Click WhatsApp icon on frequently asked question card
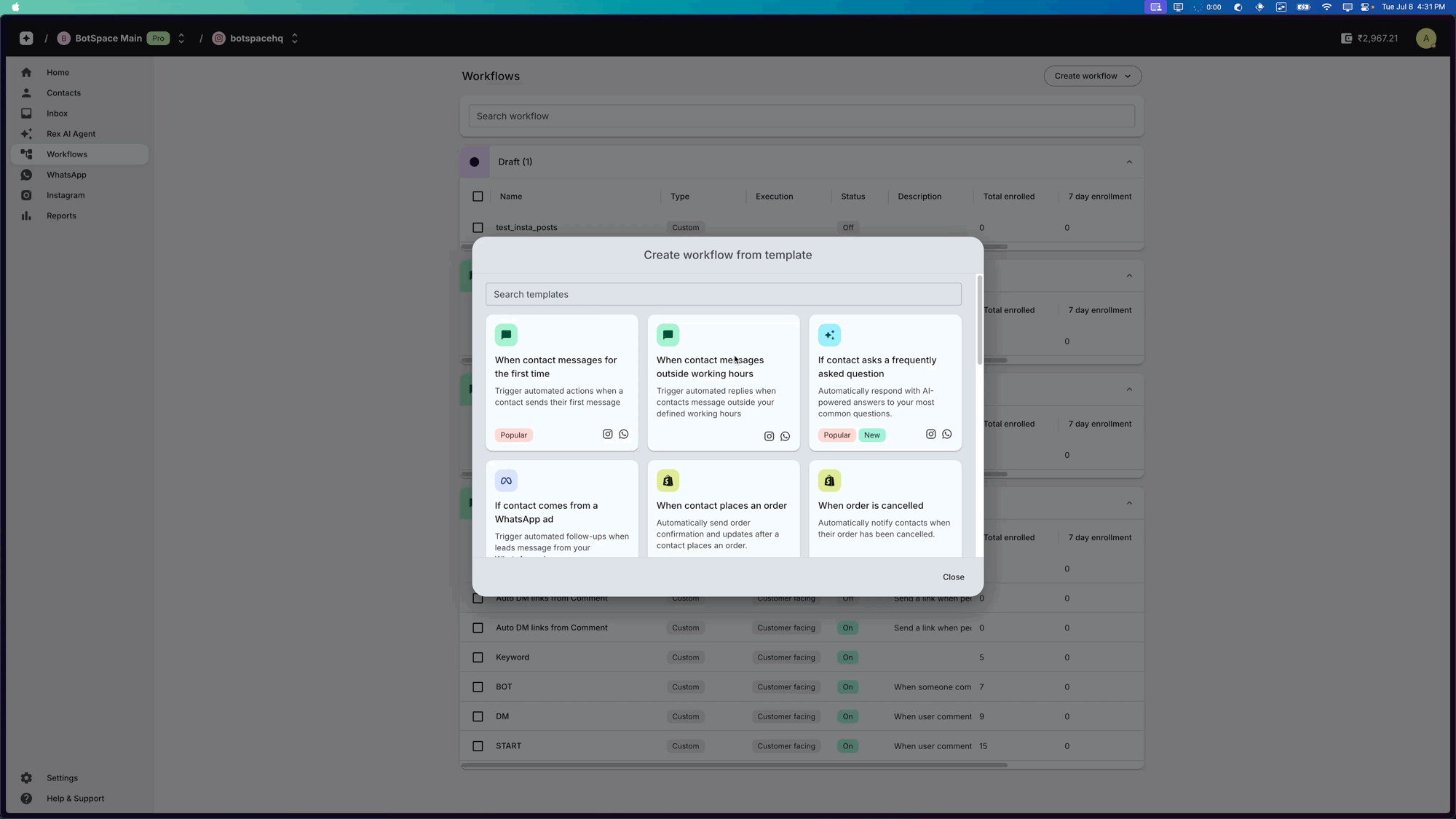 click(946, 434)
